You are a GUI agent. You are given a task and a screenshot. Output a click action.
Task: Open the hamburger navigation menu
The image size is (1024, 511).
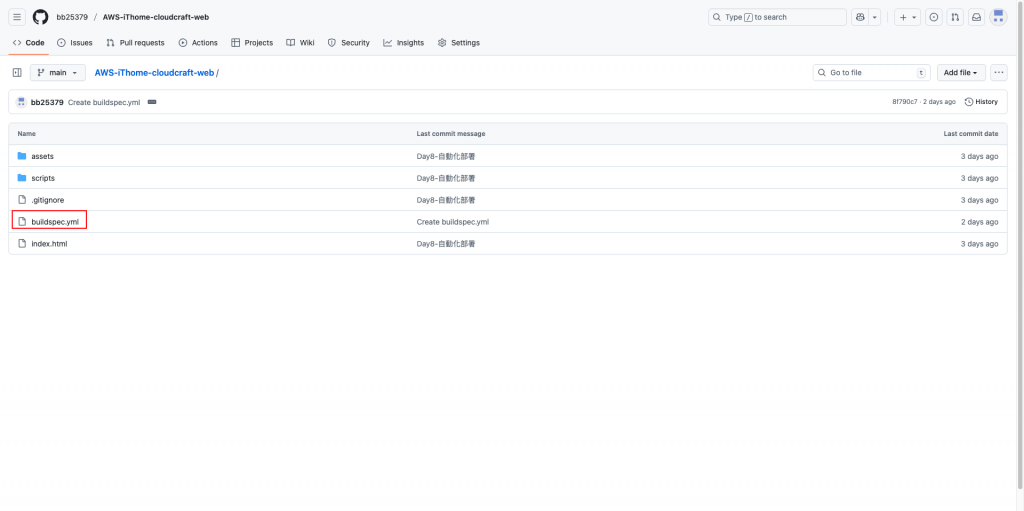[17, 17]
